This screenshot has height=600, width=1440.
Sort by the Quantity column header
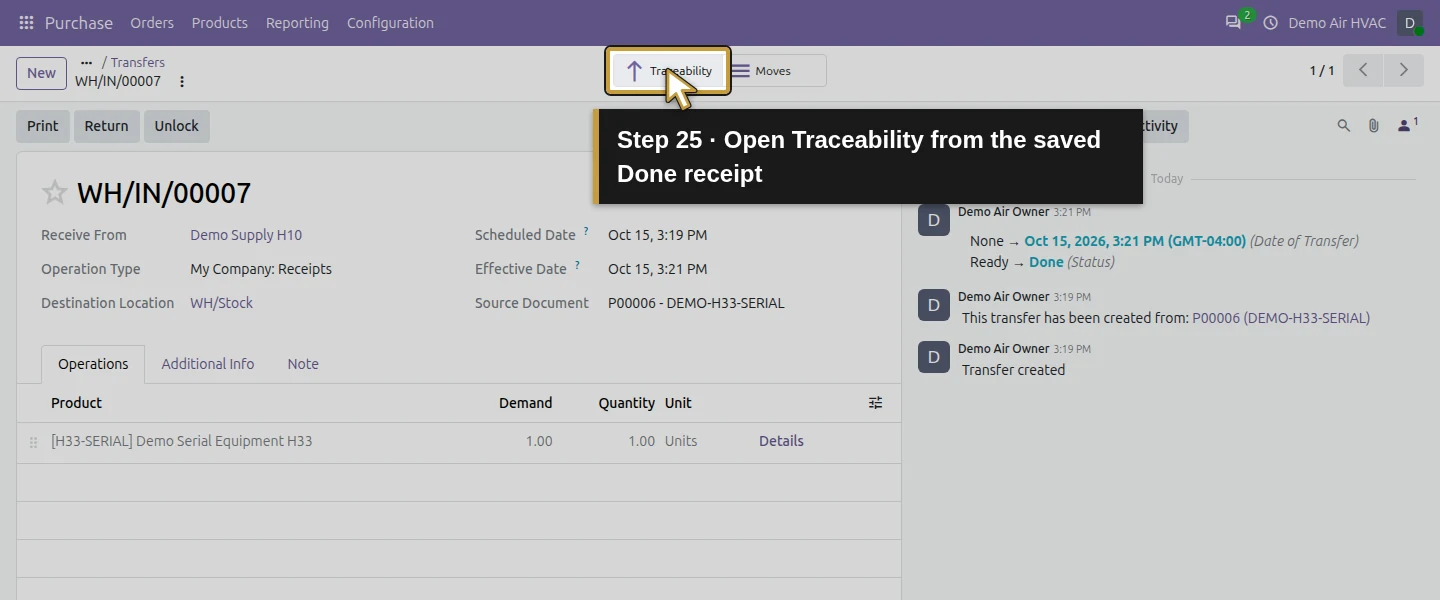pyautogui.click(x=627, y=403)
